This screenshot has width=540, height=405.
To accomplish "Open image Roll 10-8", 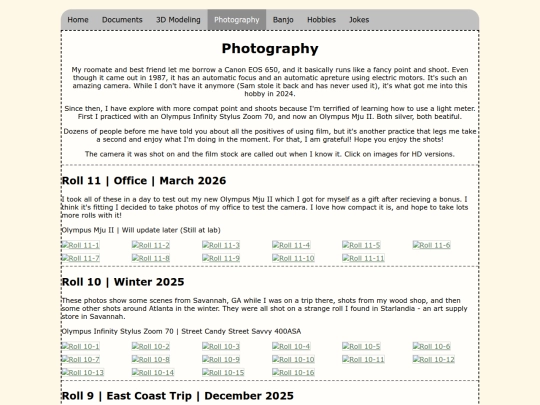I will (x=151, y=360).
